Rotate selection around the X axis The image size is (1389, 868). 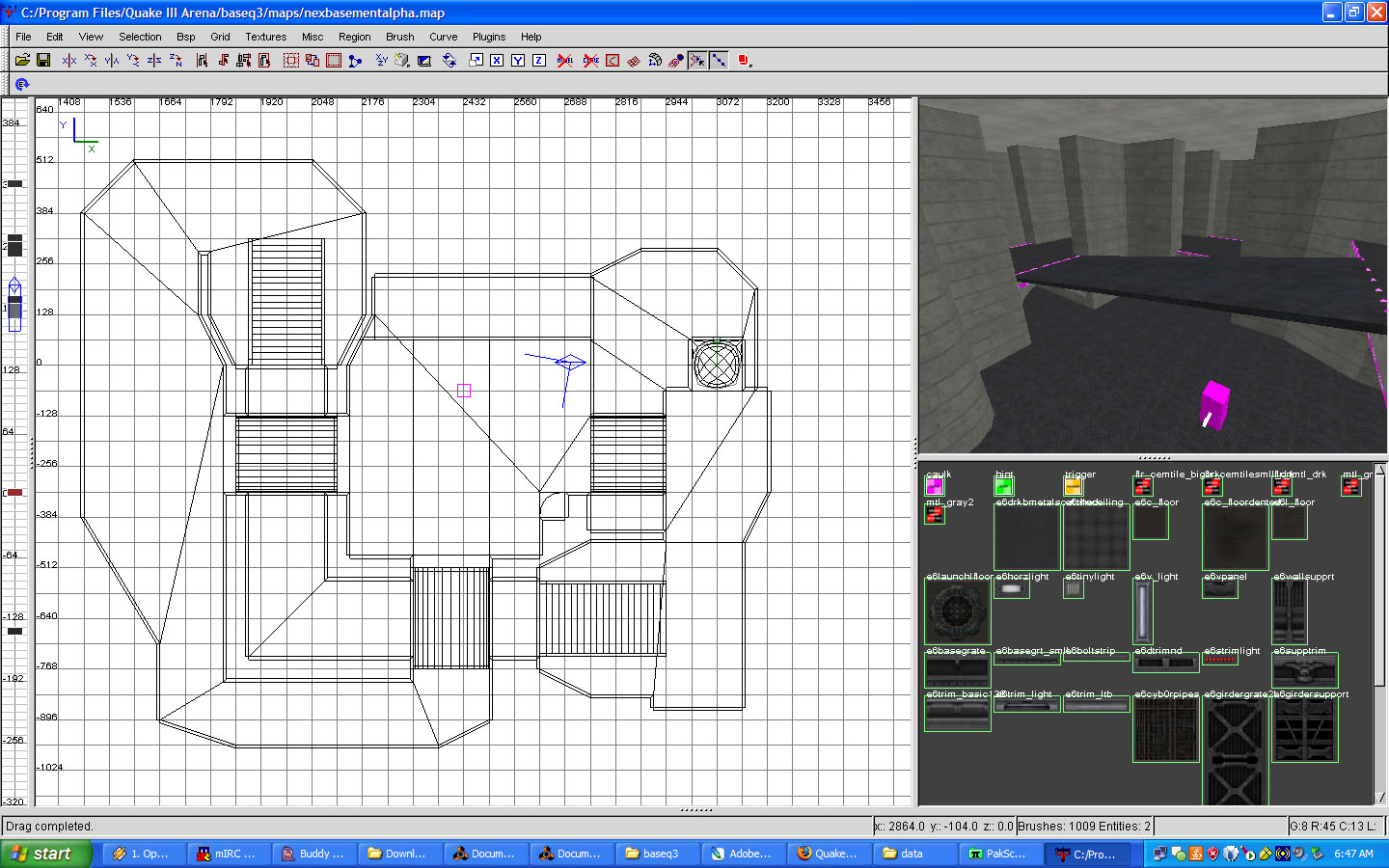coord(91,60)
